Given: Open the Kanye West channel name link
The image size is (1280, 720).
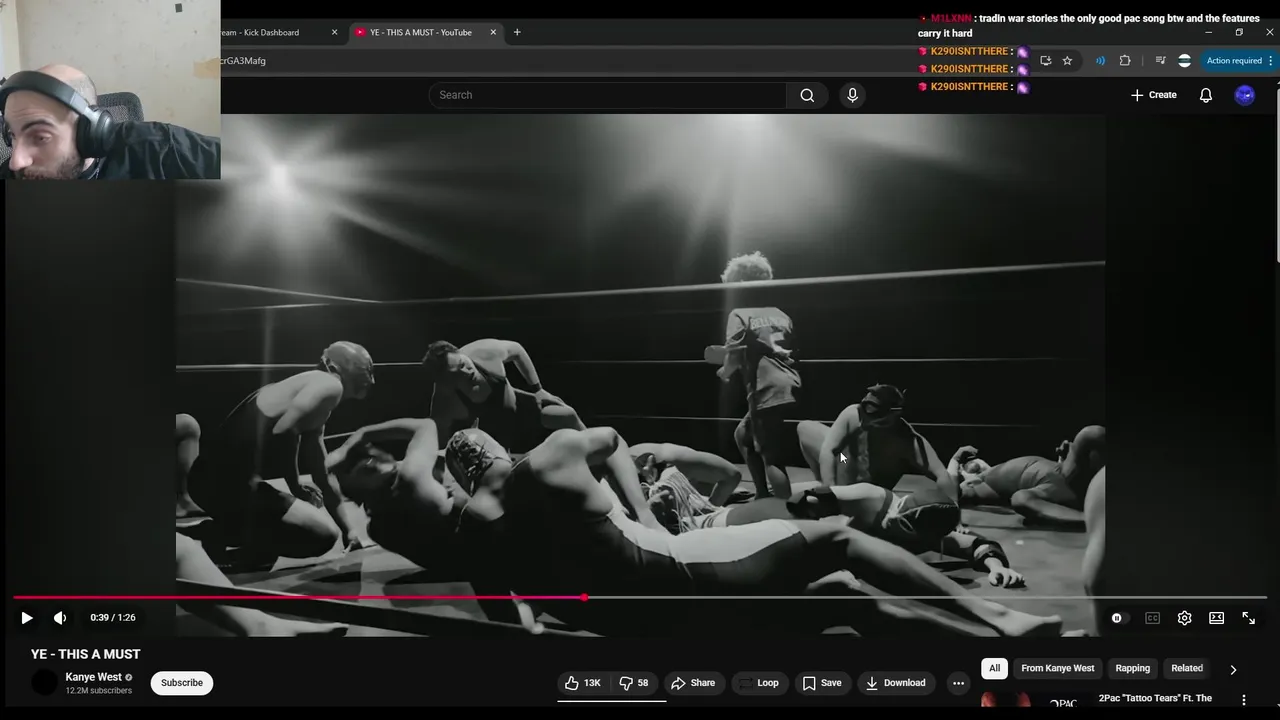Looking at the screenshot, I should coord(93,677).
